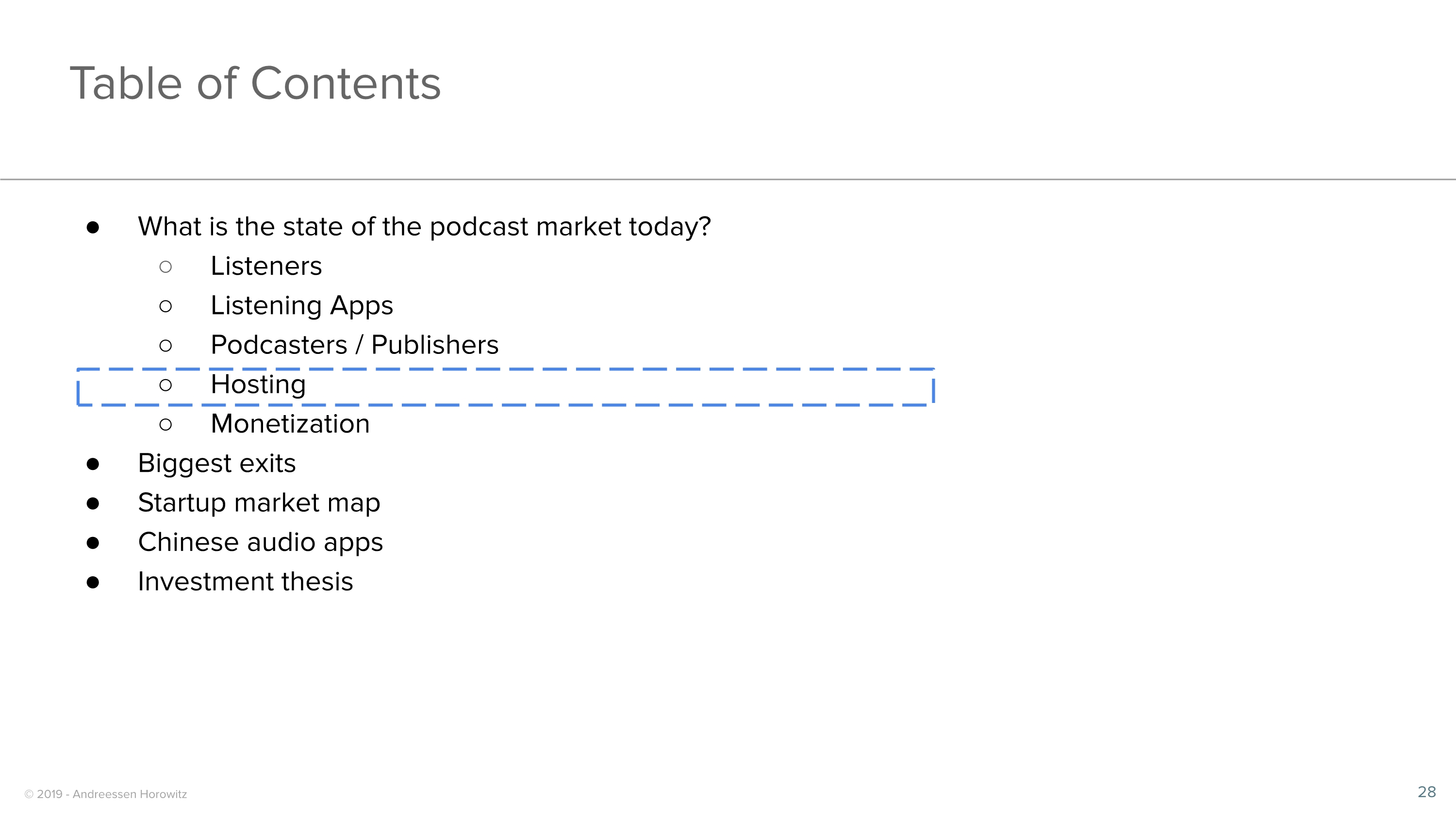Click the hollow bullet beside "Listening Apps"
Screen dimensions: 1456x819
pyautogui.click(x=165, y=306)
